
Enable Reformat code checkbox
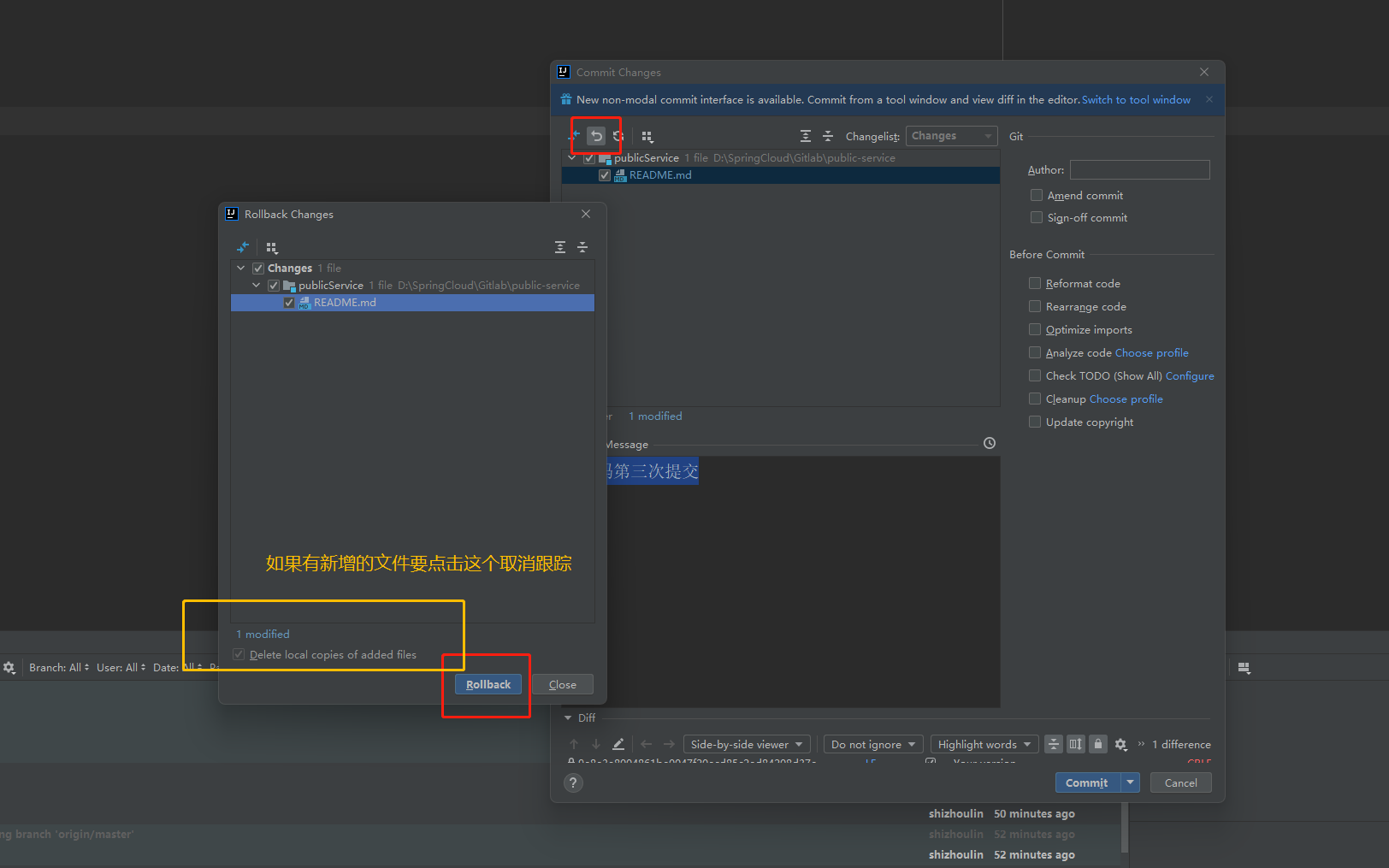click(x=1035, y=283)
